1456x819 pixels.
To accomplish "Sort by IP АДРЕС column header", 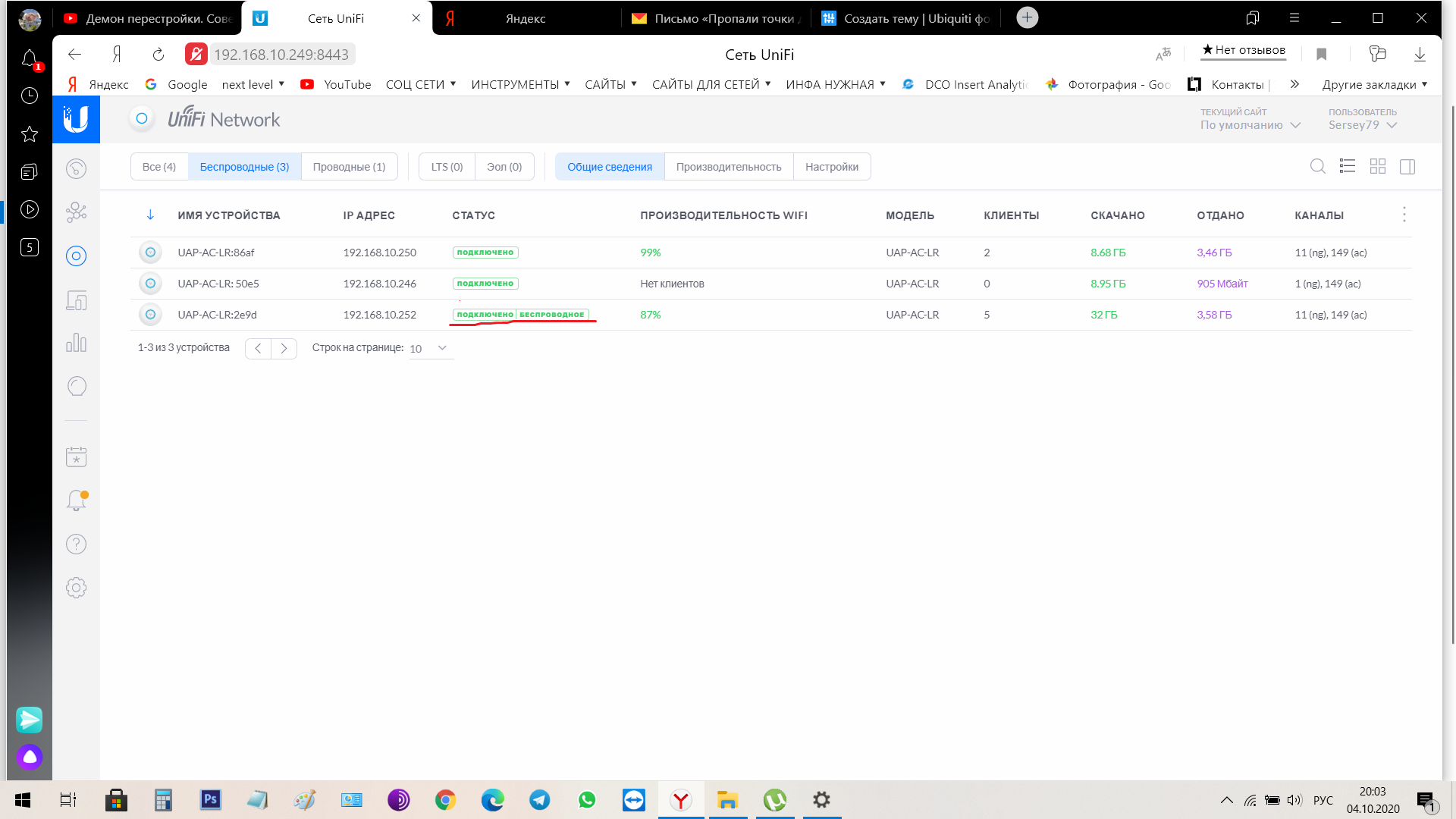I will click(369, 215).
